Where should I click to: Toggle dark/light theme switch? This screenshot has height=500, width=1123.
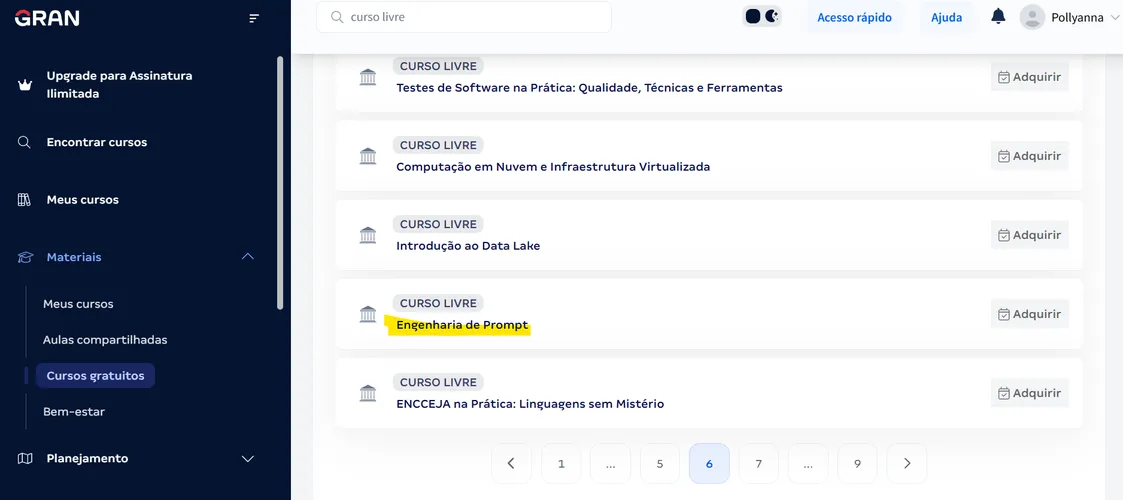point(762,16)
